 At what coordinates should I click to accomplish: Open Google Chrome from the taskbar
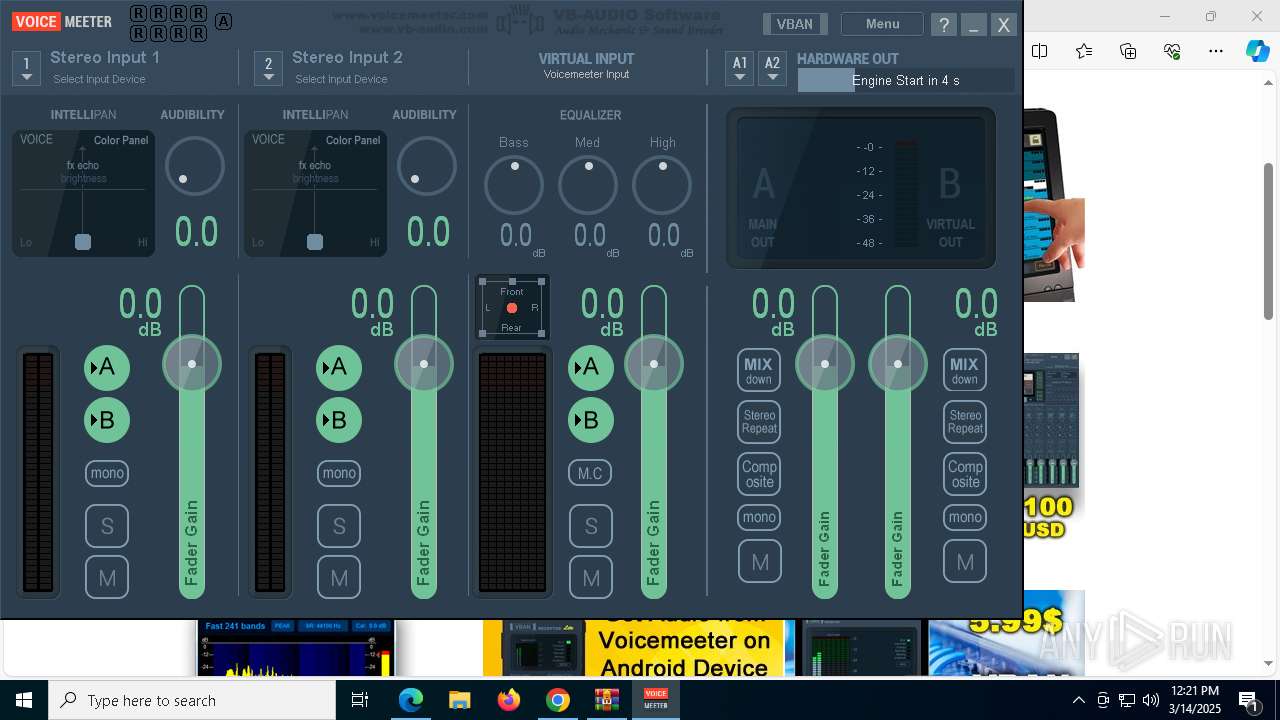[x=558, y=700]
